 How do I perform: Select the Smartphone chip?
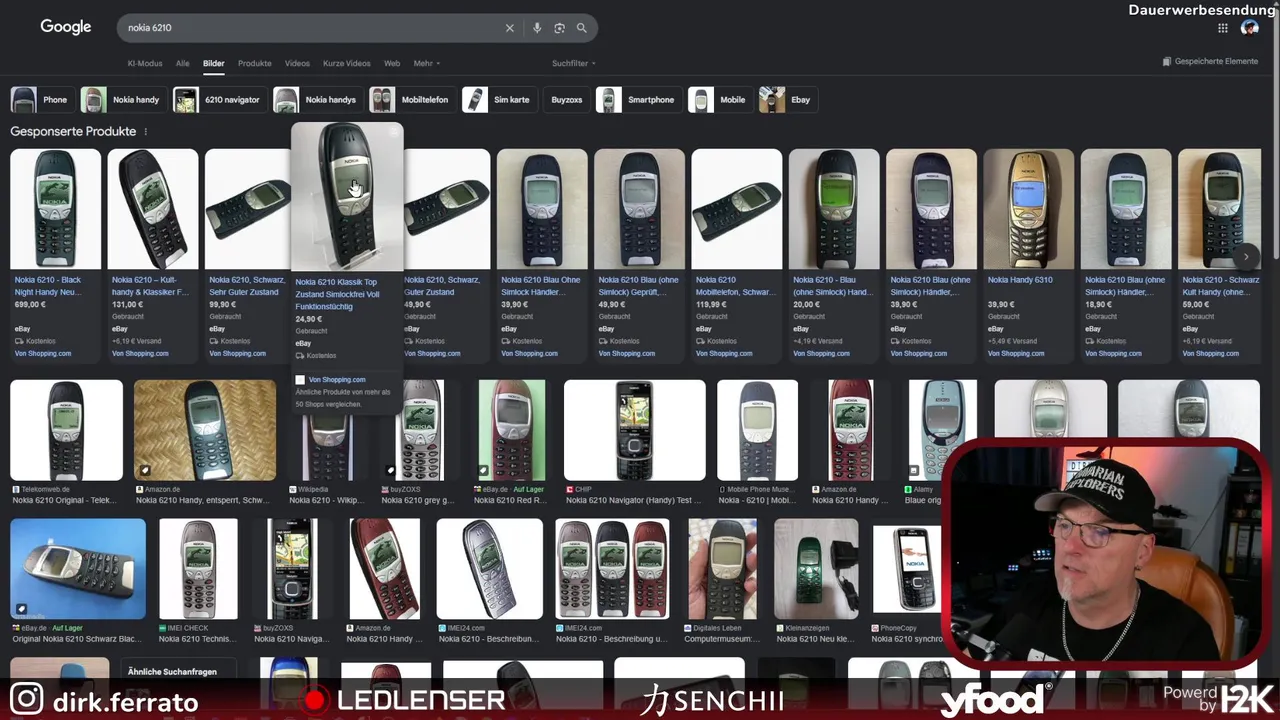coord(638,100)
